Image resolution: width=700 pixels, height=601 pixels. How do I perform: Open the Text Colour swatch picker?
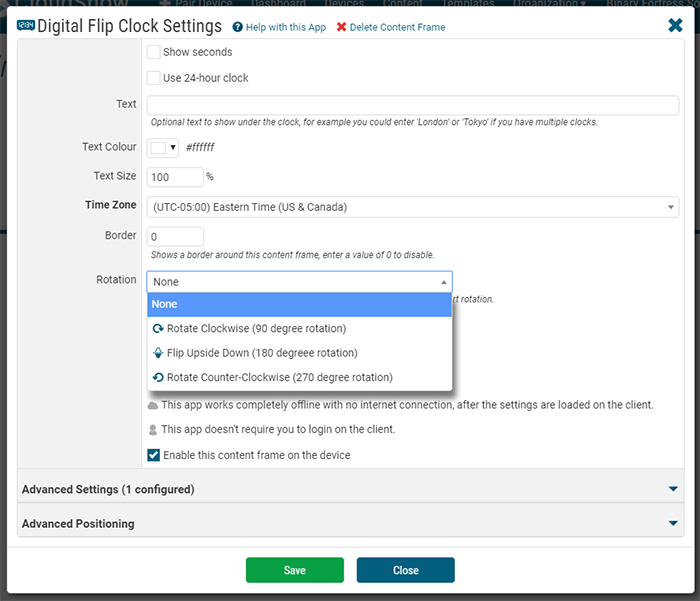[x=162, y=148]
